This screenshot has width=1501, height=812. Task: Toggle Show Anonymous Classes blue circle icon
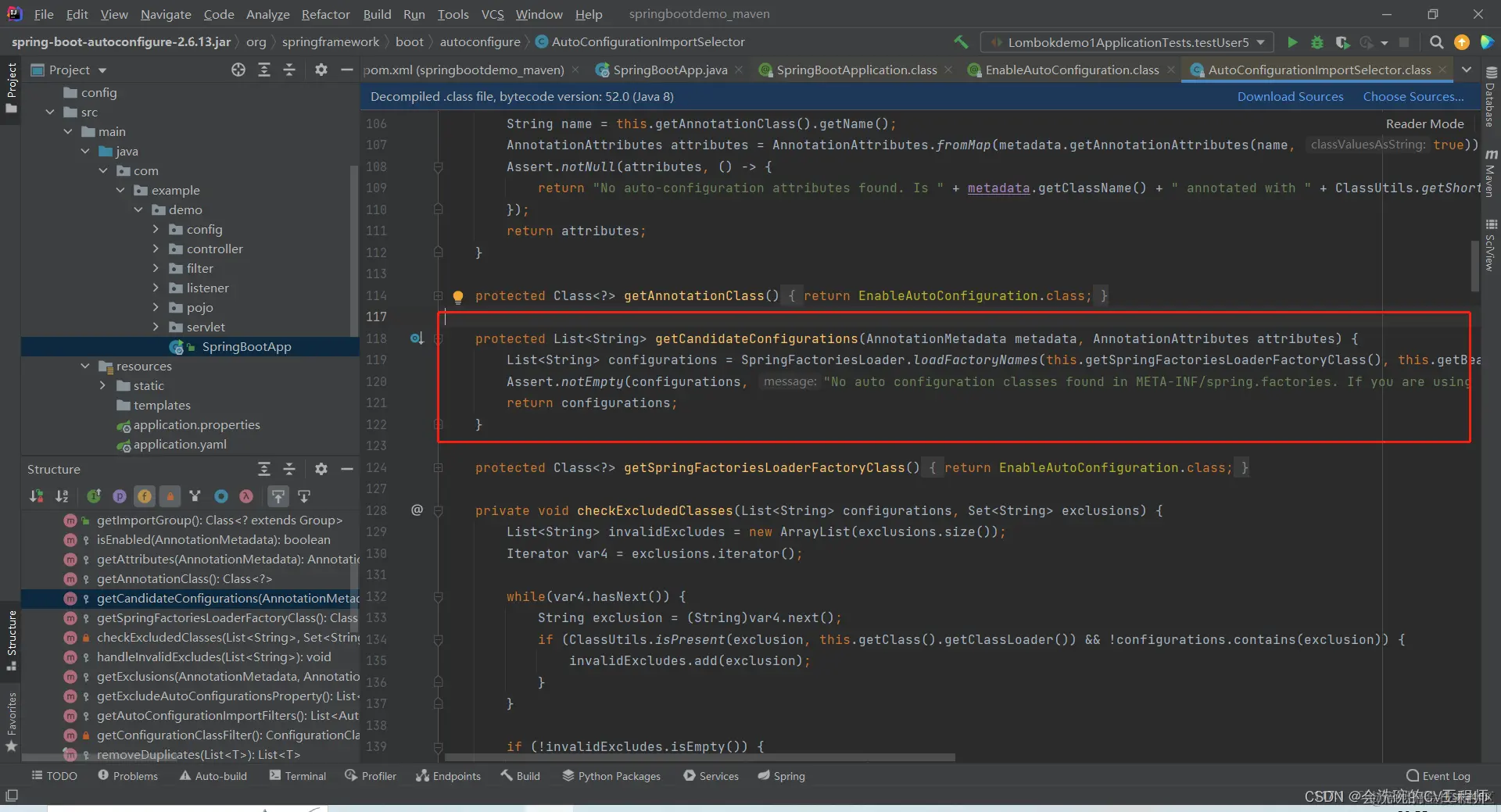tap(221, 496)
